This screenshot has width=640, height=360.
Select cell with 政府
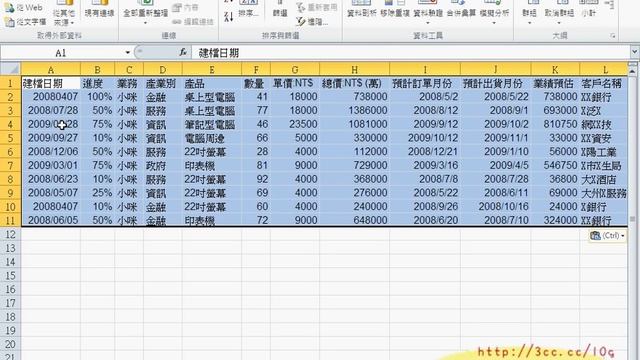163,165
